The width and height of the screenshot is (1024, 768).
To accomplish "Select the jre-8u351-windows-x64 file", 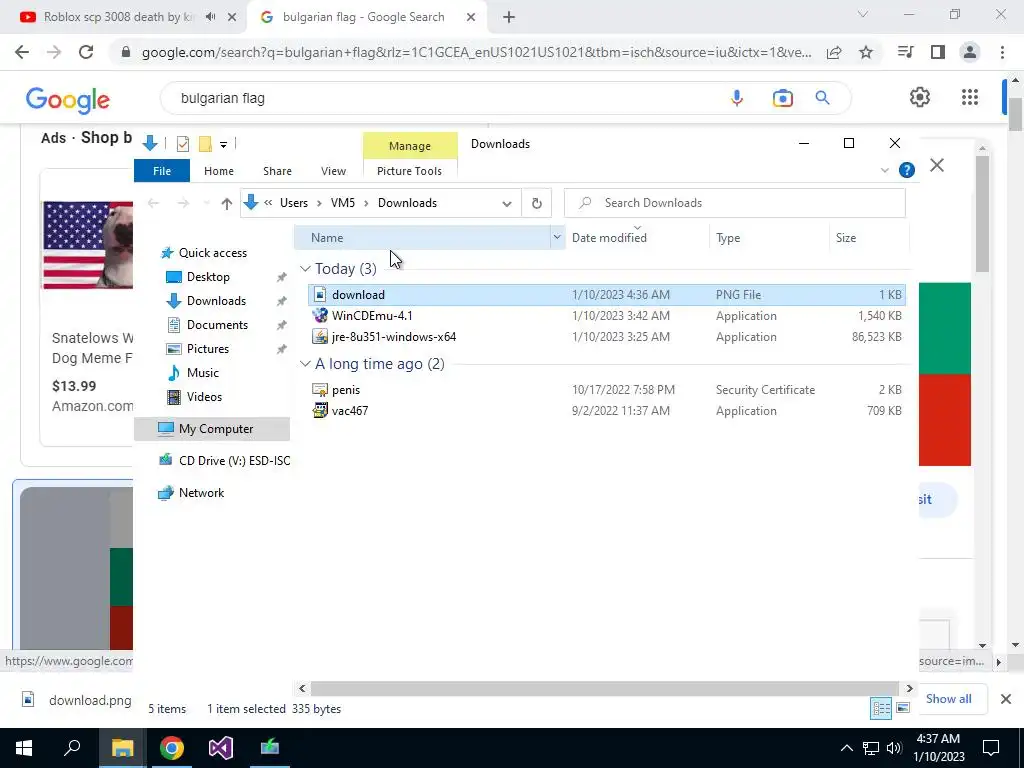I will (x=606, y=337).
